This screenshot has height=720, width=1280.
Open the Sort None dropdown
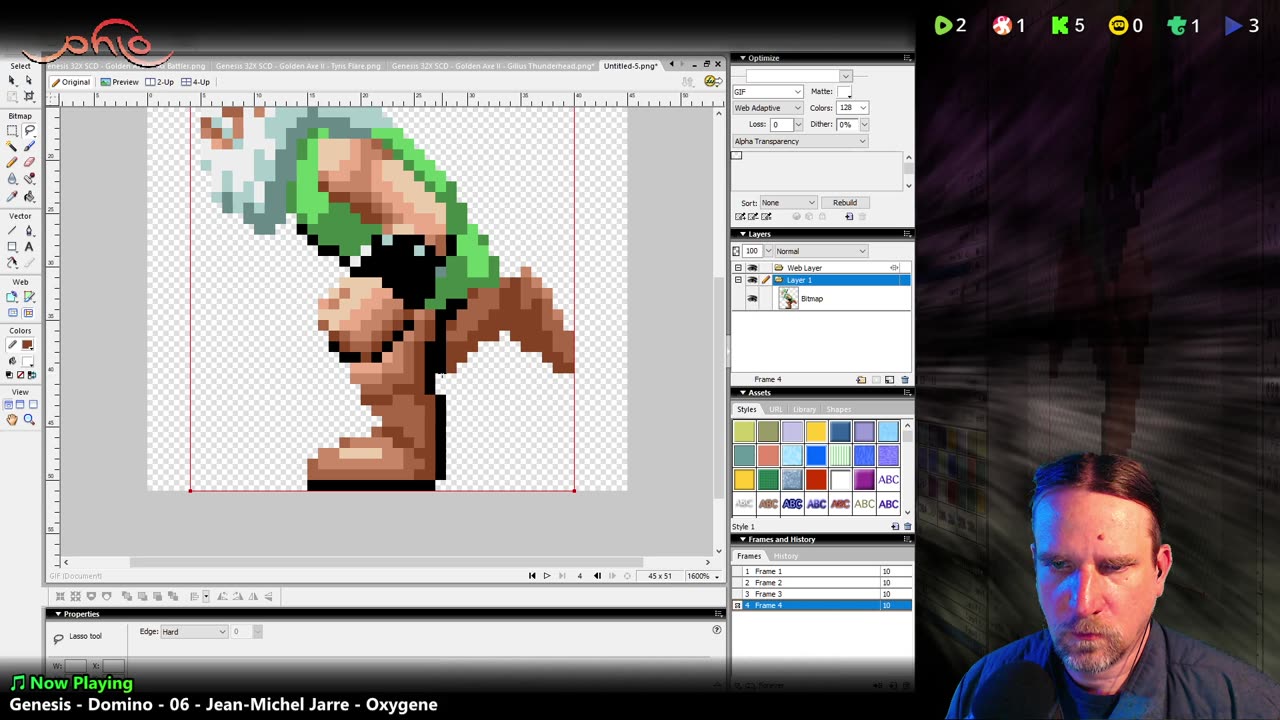coord(789,203)
